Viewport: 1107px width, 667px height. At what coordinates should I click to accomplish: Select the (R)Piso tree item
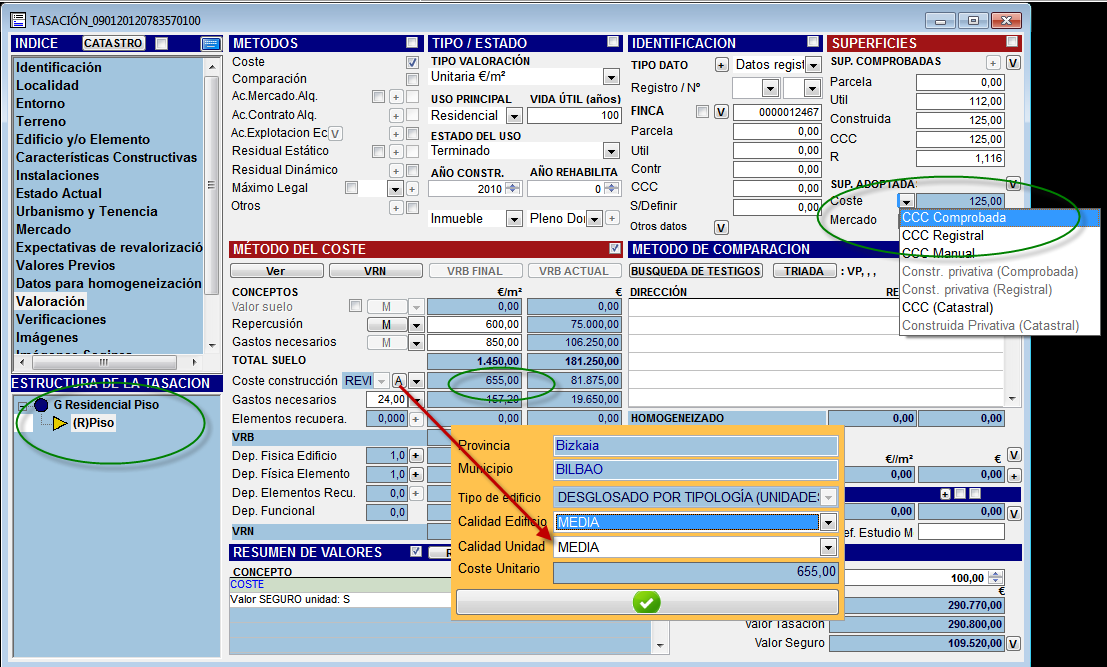(x=93, y=423)
